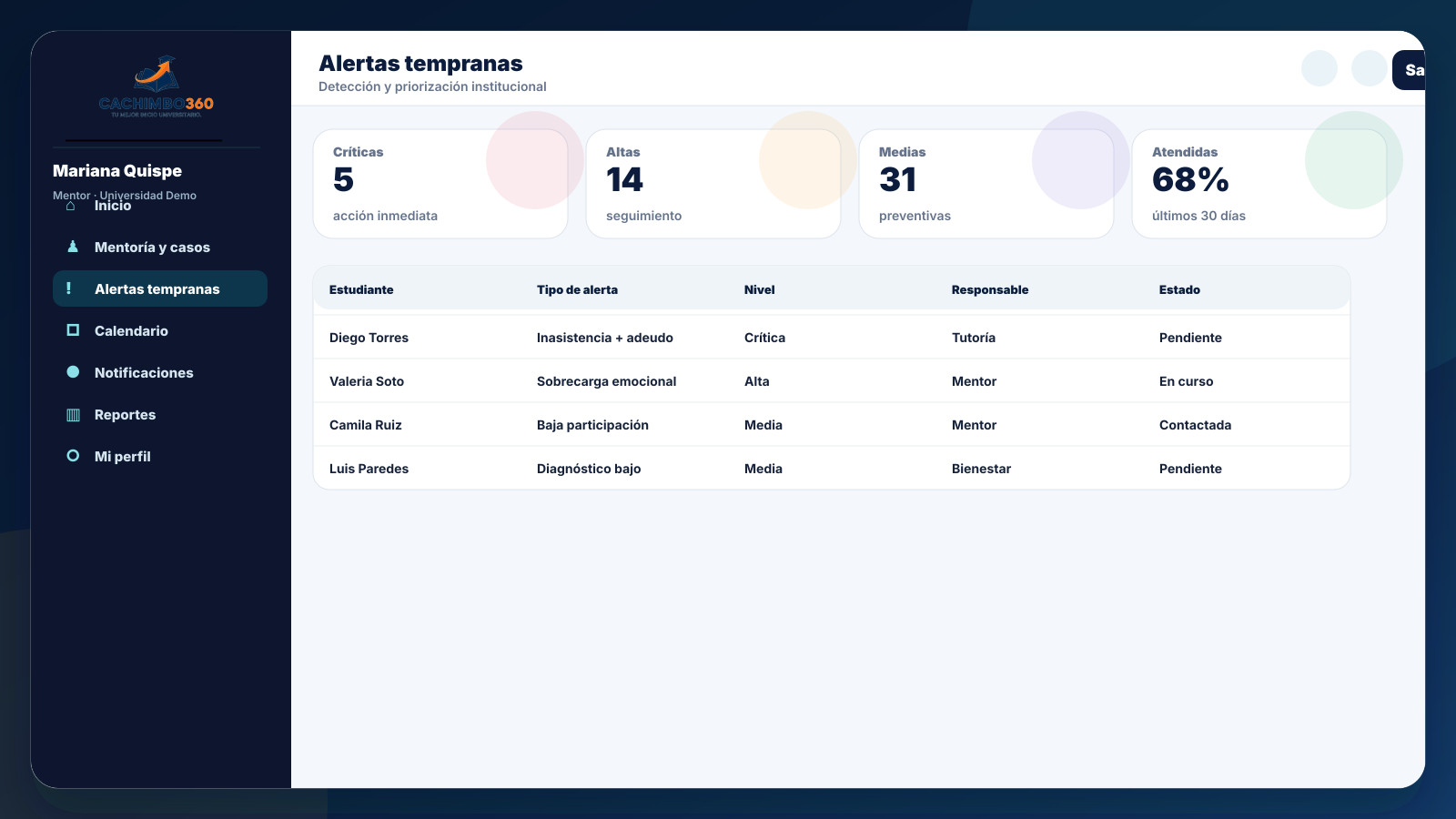
Task: Click the dark Sa button at top right
Action: tap(1409, 70)
